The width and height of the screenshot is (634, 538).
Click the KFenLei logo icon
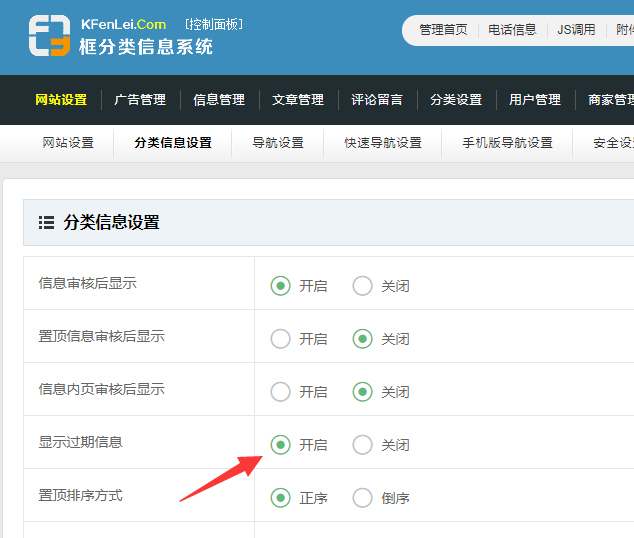49,36
